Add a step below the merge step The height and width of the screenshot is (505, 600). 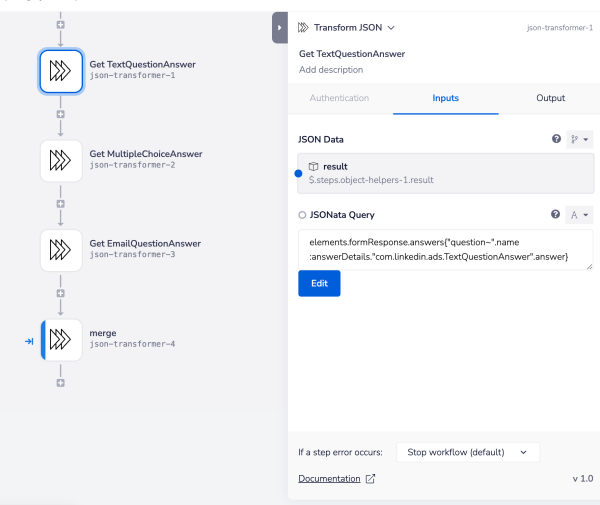61,382
